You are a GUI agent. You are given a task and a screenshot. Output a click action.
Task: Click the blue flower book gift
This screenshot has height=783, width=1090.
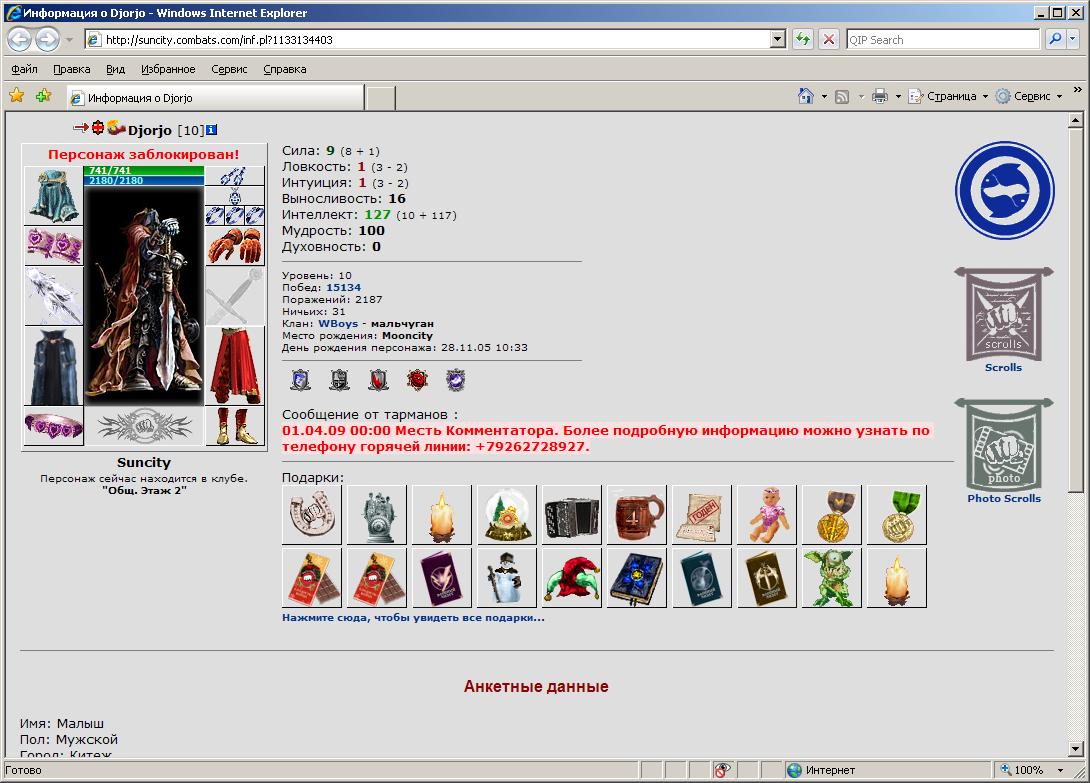point(637,578)
